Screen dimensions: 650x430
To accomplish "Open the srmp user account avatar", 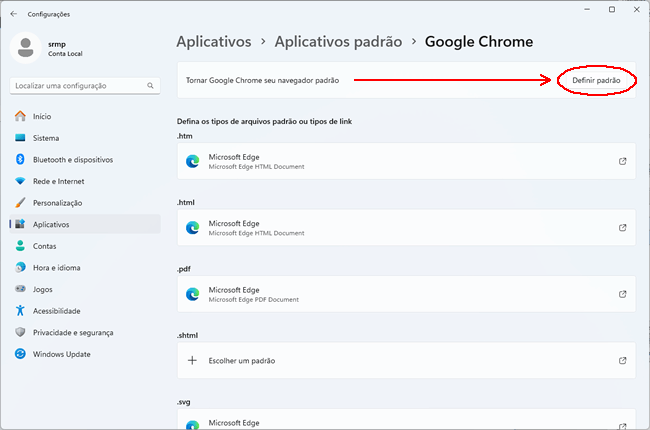I will pos(26,48).
